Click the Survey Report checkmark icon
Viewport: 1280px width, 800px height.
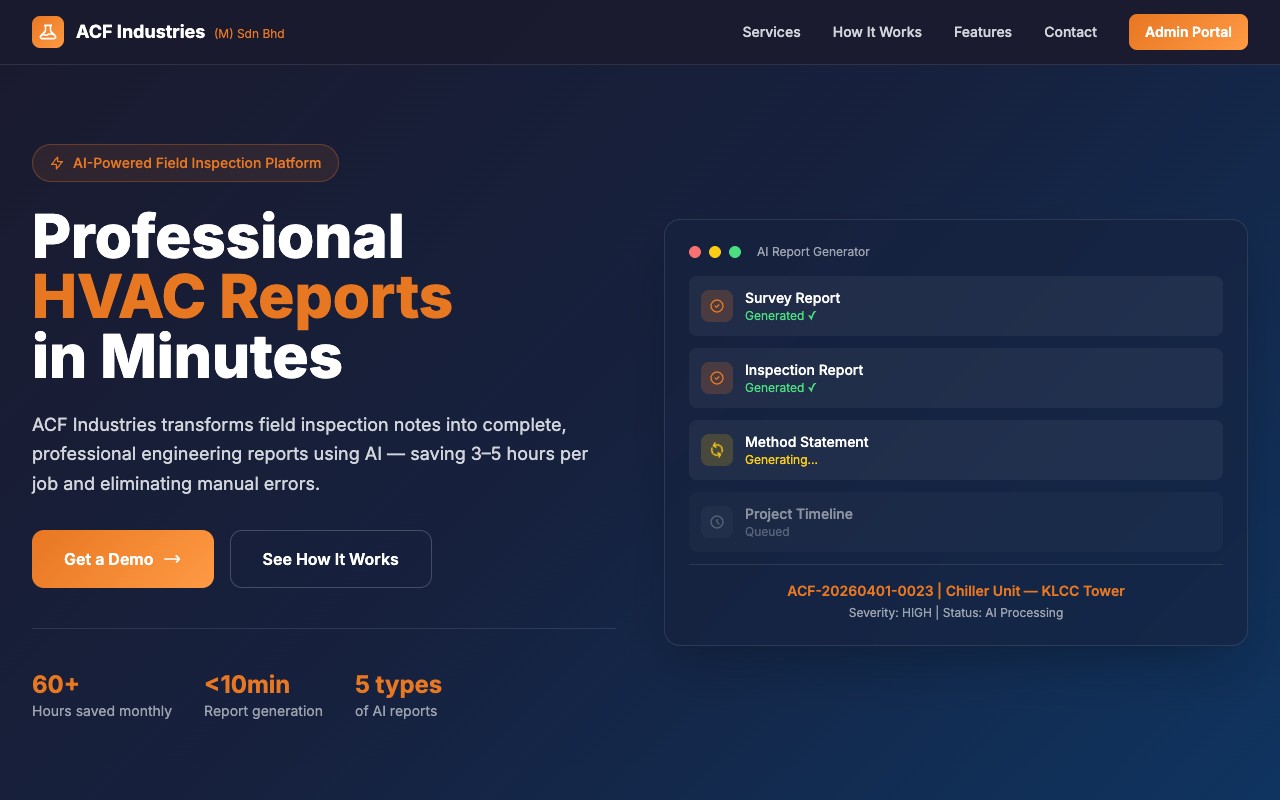(x=717, y=306)
